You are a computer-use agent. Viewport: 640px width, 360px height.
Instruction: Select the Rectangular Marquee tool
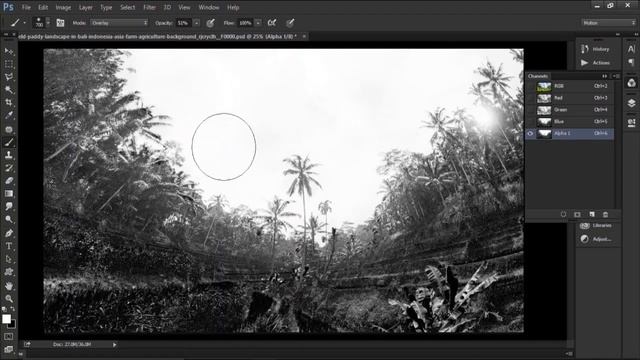tap(9, 64)
